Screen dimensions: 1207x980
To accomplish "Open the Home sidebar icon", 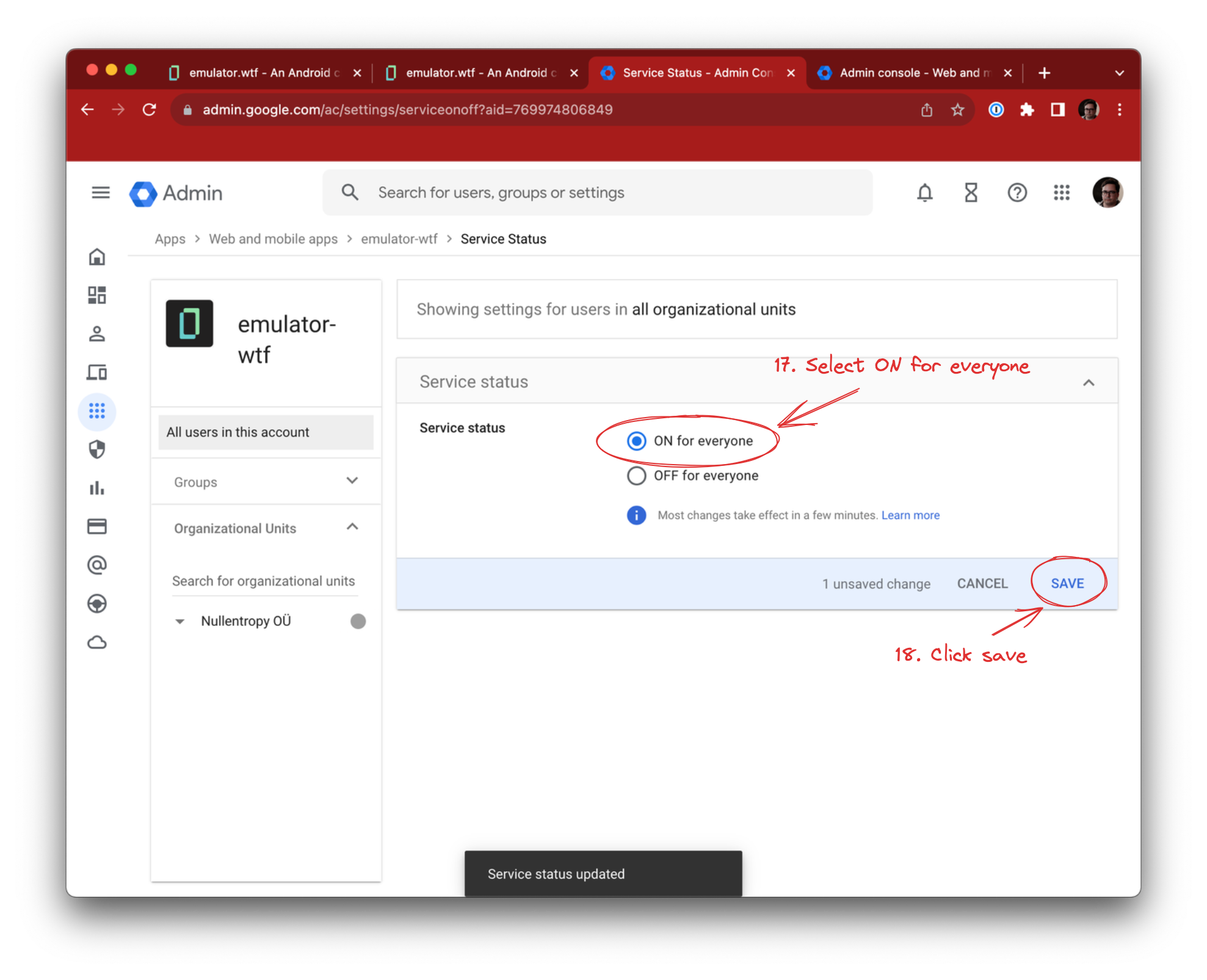I will [97, 257].
